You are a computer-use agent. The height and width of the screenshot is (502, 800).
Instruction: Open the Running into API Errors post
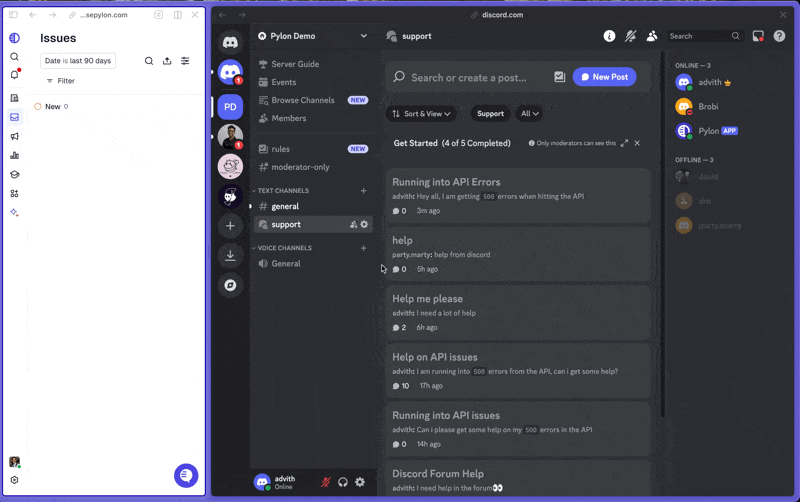518,196
